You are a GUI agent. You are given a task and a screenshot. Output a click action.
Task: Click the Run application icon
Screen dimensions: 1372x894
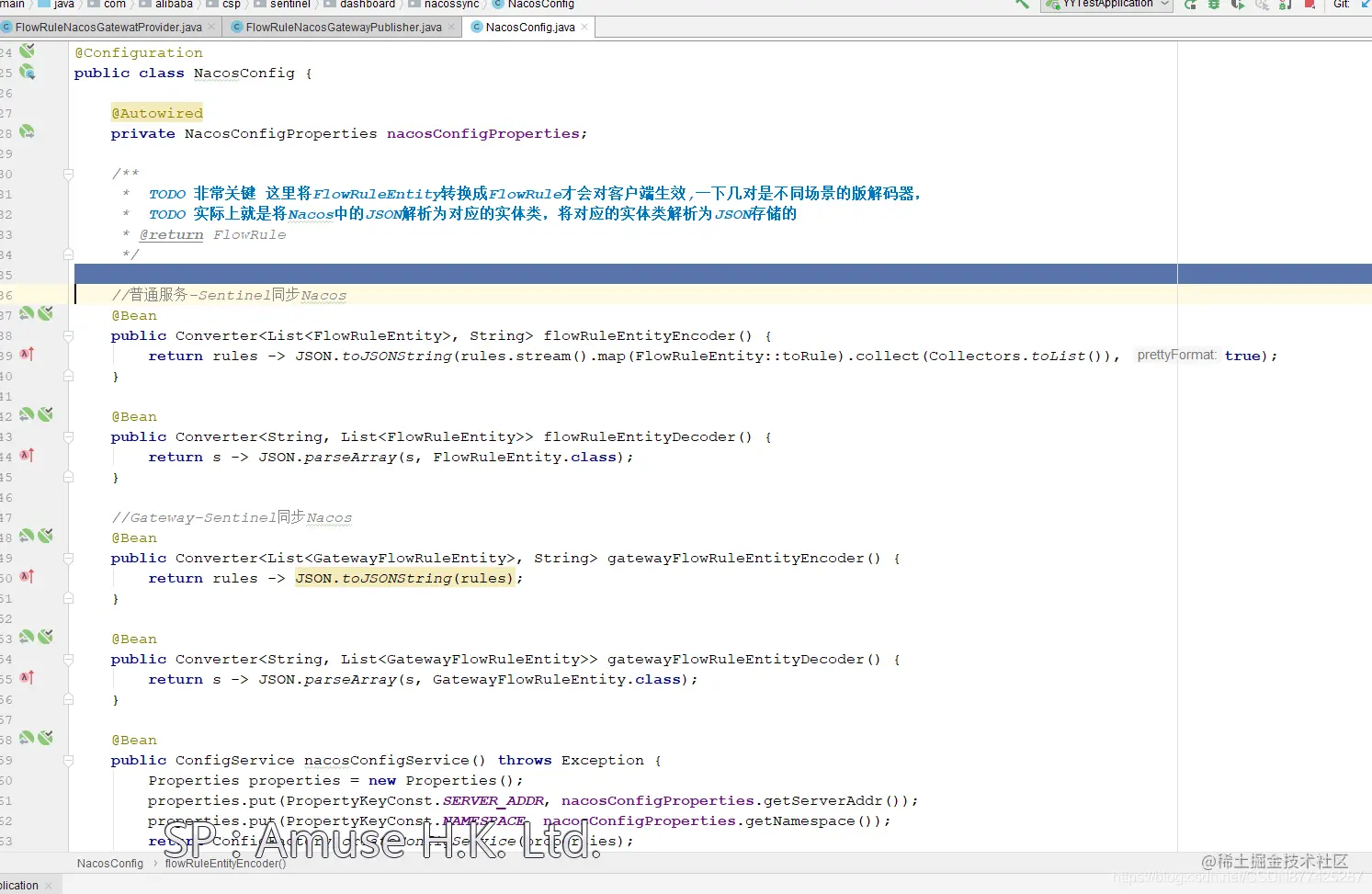click(1190, 4)
